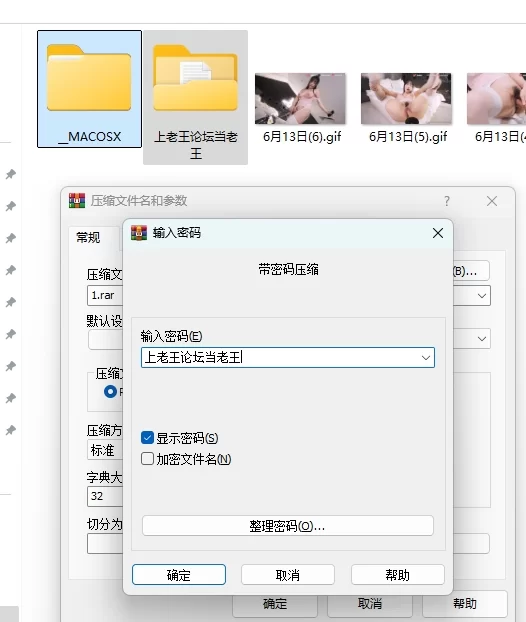Click the 切分为 split volume field
Viewport: 526px width, 622px height.
click(105, 543)
